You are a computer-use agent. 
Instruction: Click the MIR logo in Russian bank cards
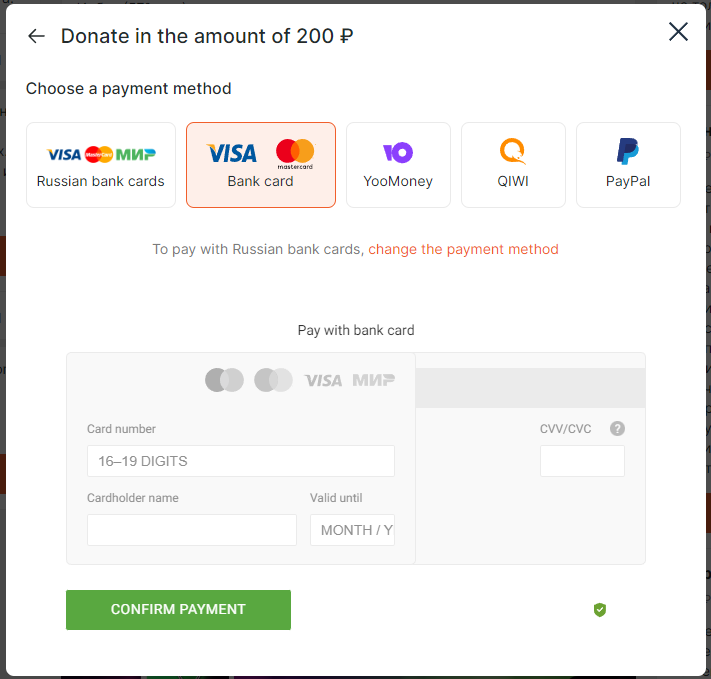[136, 155]
